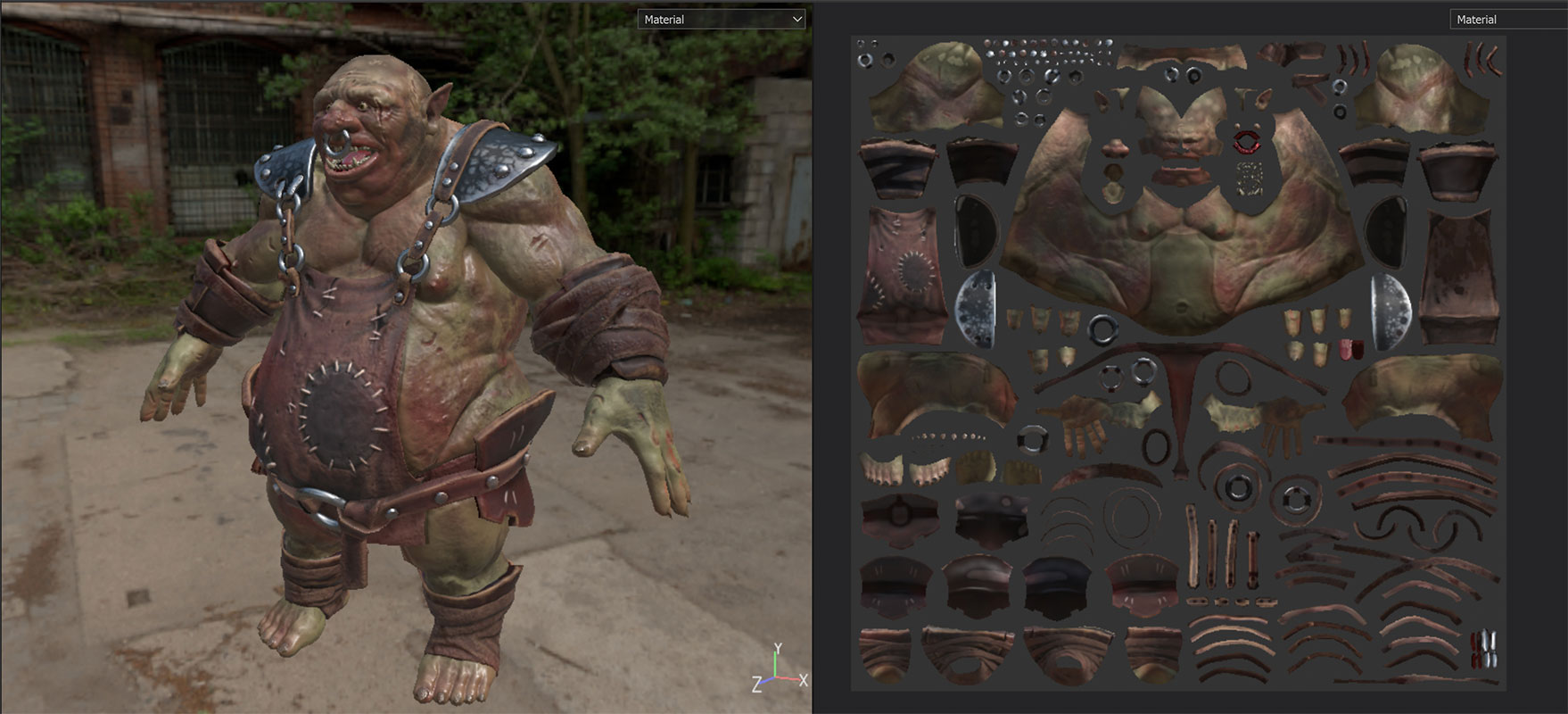Click the belt ring buckle on the 3D ogre
The image size is (1568, 714).
pos(323,506)
